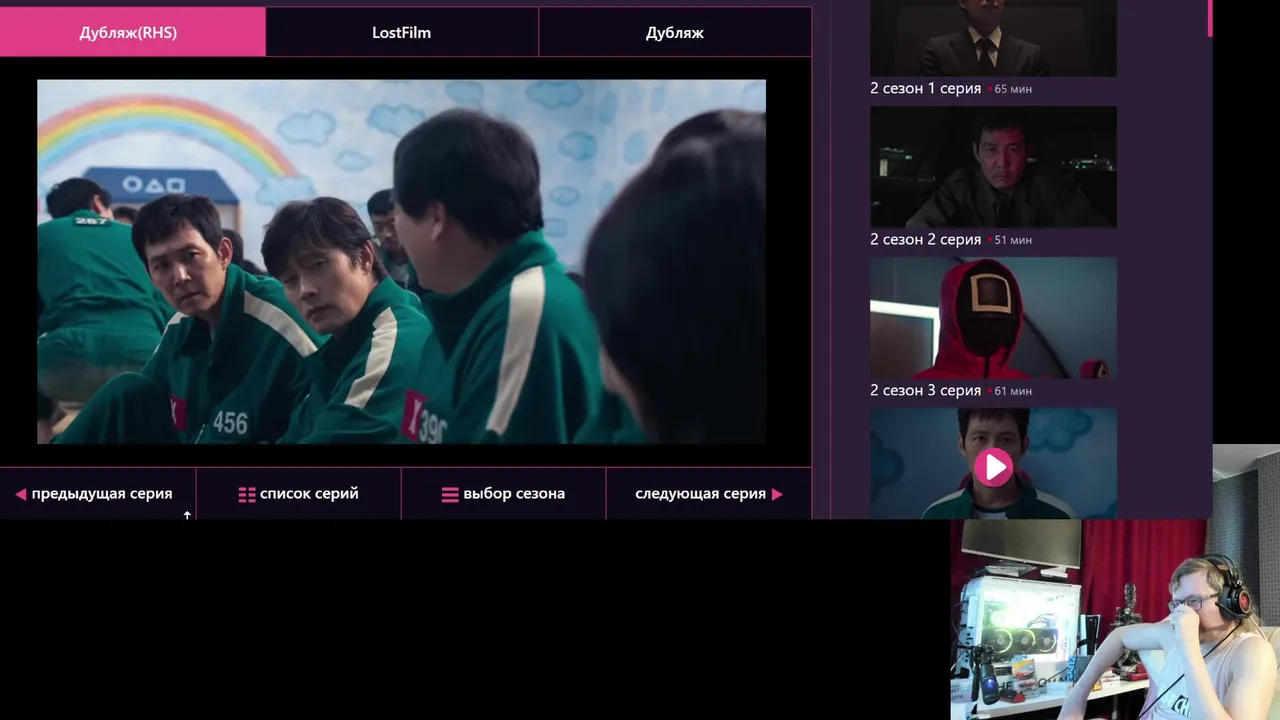
Task: Click the pink play icon on the bottom episode thumbnail
Action: click(x=993, y=467)
